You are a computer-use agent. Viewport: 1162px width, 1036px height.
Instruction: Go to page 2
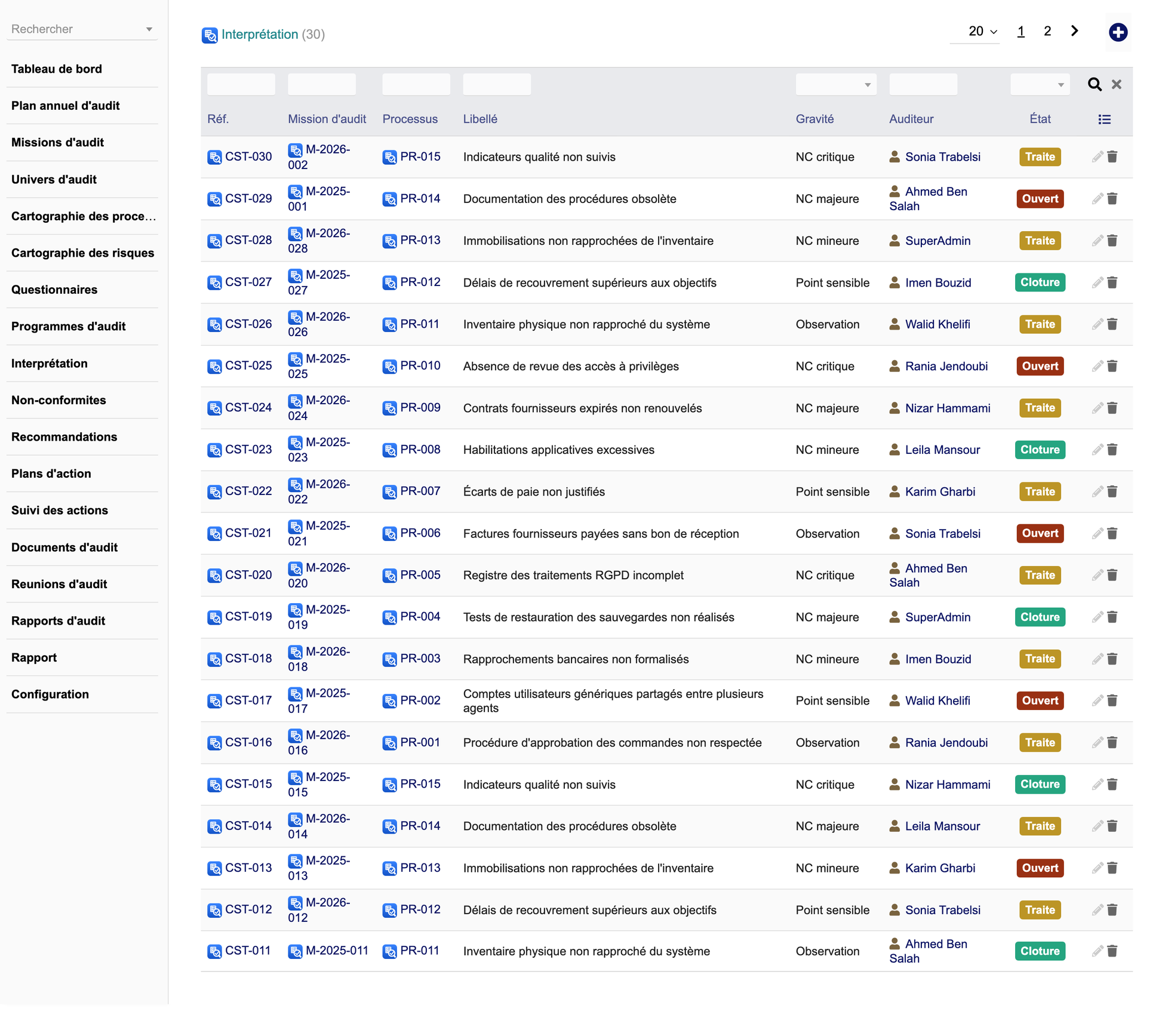(x=1047, y=31)
